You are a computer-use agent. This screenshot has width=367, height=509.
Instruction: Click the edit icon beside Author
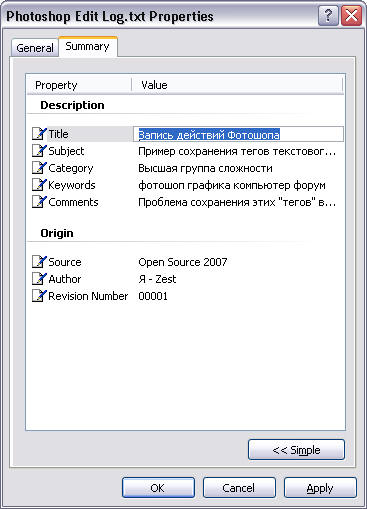point(39,279)
